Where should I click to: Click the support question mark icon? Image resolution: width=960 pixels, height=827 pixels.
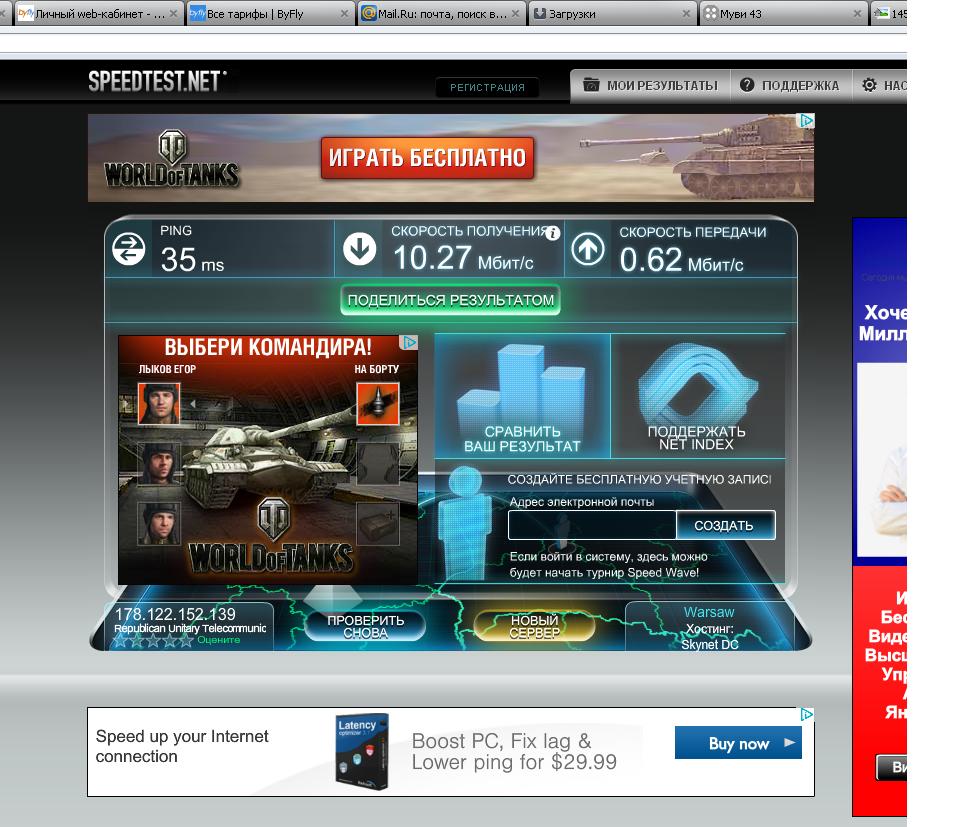pyautogui.click(x=747, y=85)
